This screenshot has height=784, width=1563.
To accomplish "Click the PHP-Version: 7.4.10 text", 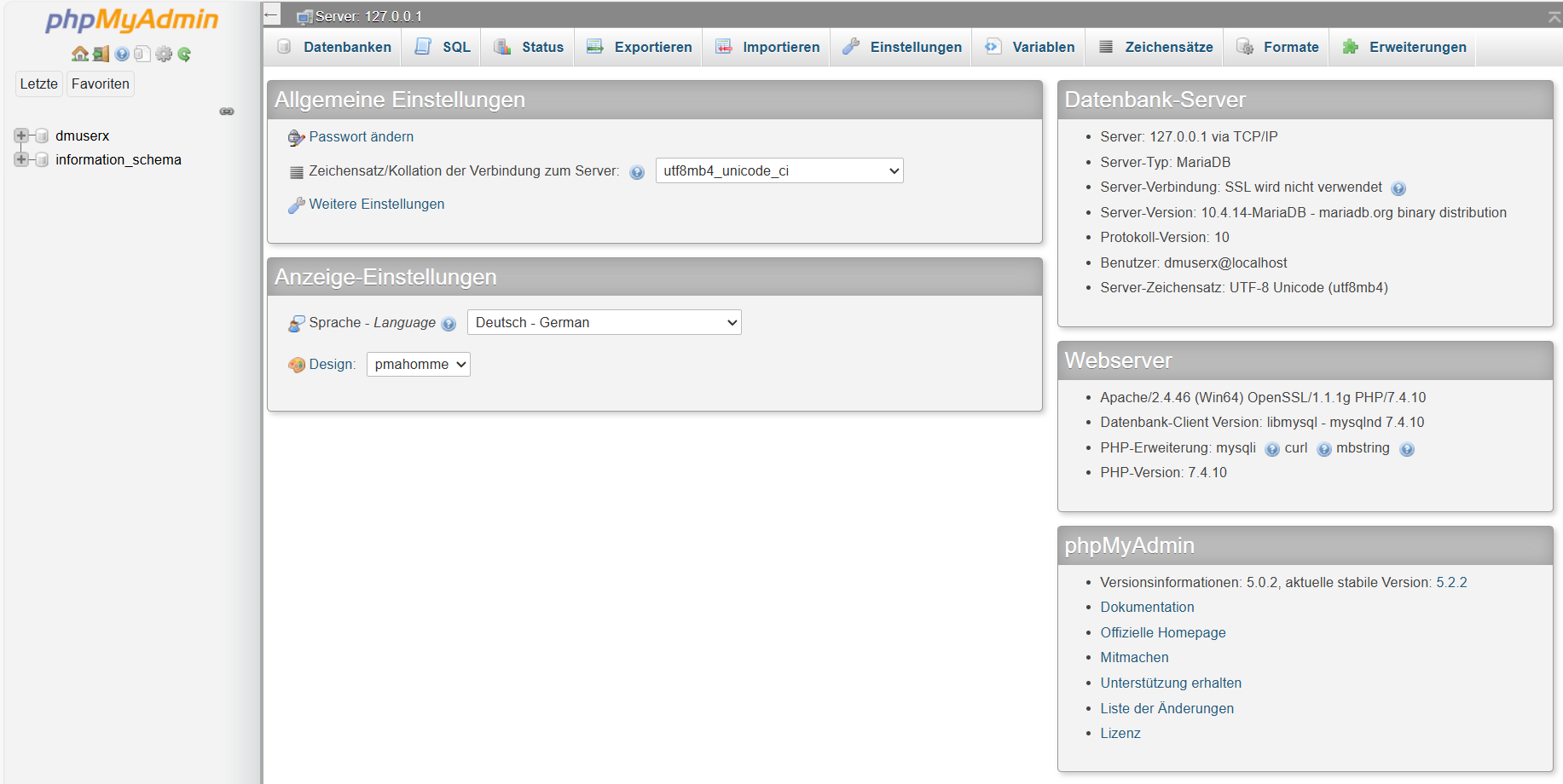I will coord(1163,472).
